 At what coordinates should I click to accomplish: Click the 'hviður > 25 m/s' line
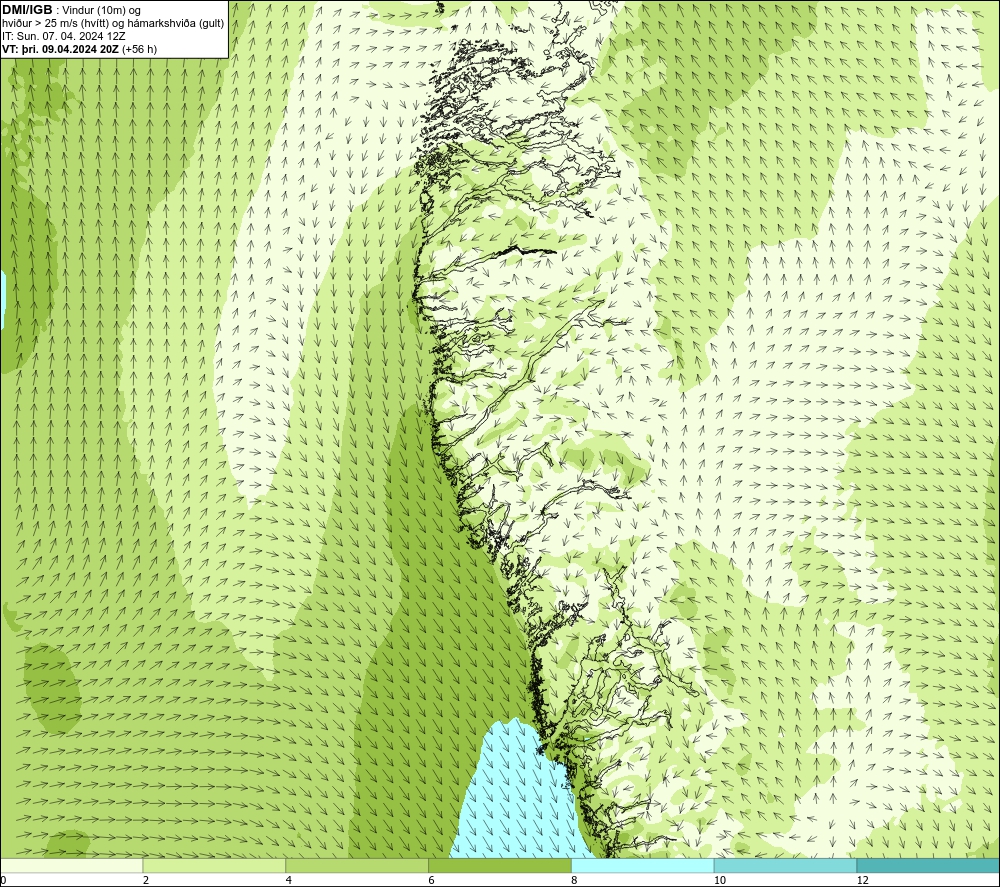click(113, 24)
